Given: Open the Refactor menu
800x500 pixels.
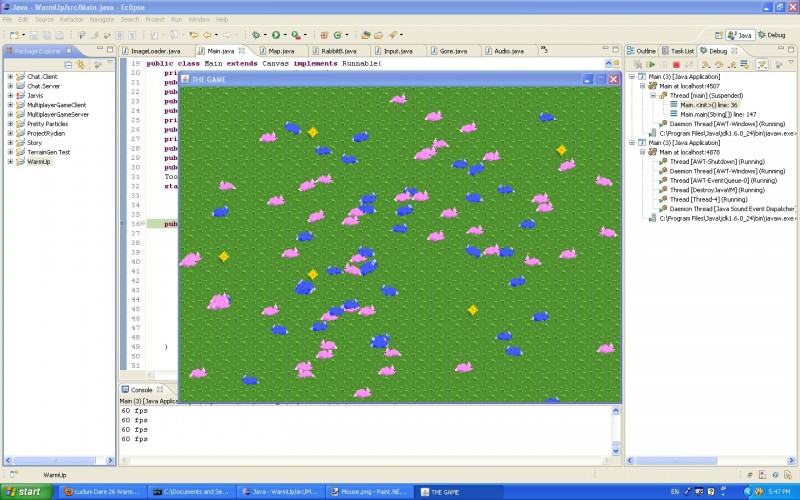Looking at the screenshot, I should pos(71,19).
